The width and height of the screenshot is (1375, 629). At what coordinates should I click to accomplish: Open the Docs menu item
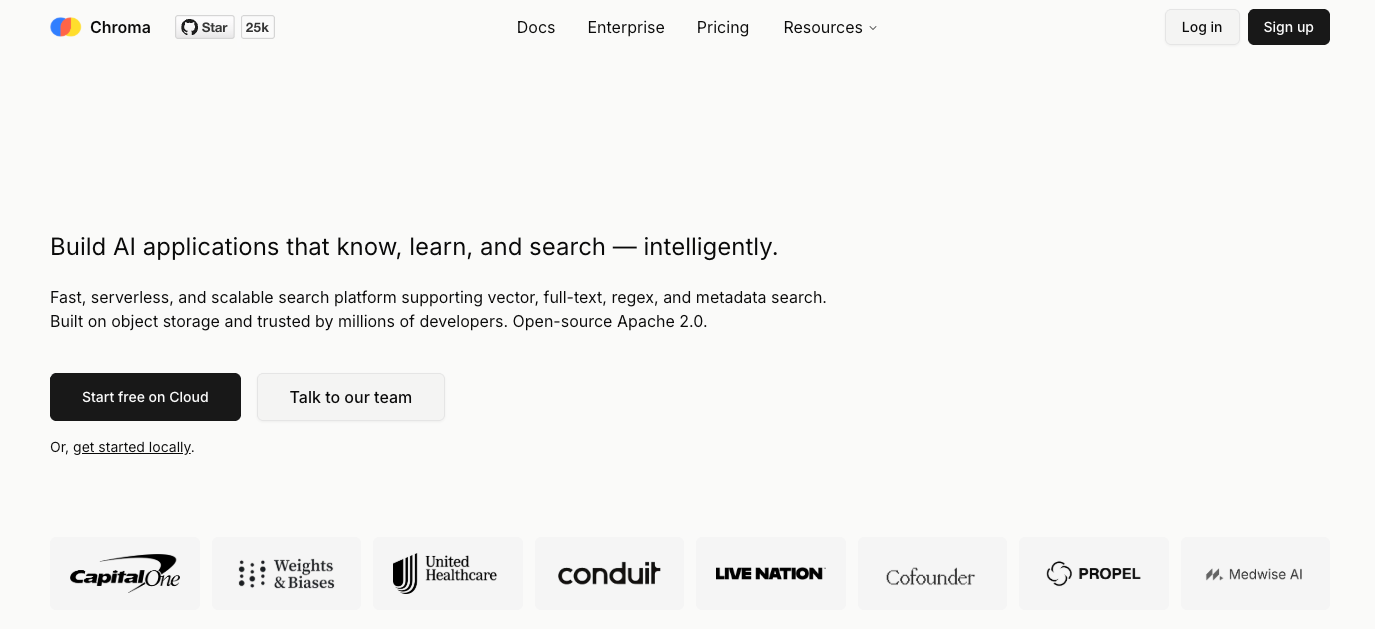(536, 27)
